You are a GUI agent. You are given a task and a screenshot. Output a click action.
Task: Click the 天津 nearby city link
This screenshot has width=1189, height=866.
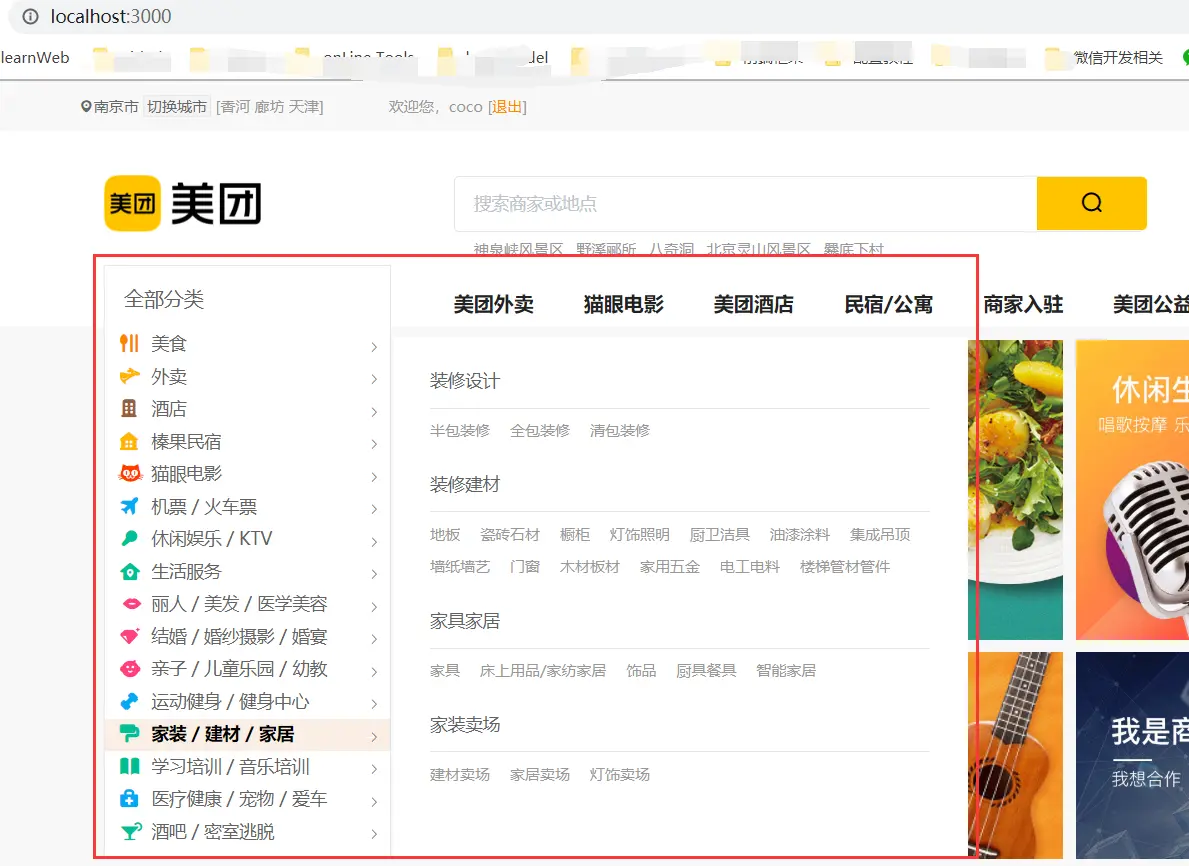click(x=303, y=107)
